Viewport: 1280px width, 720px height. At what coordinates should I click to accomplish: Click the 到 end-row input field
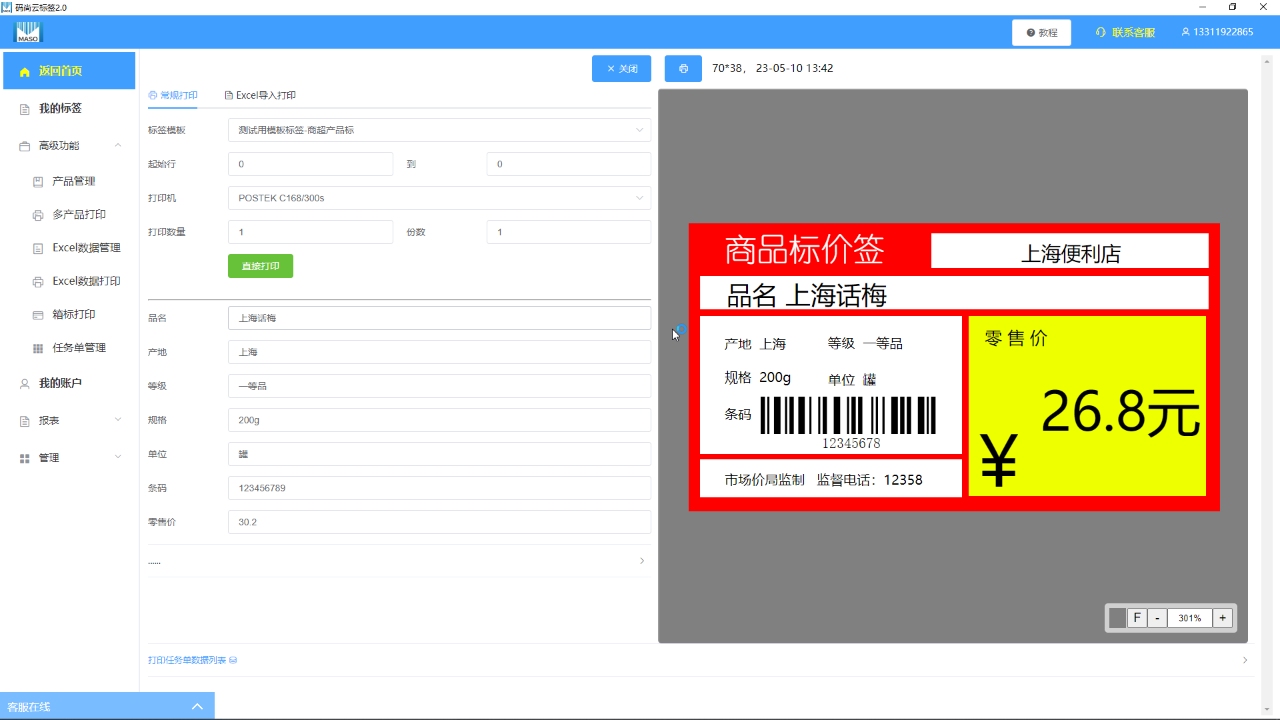tap(569, 164)
